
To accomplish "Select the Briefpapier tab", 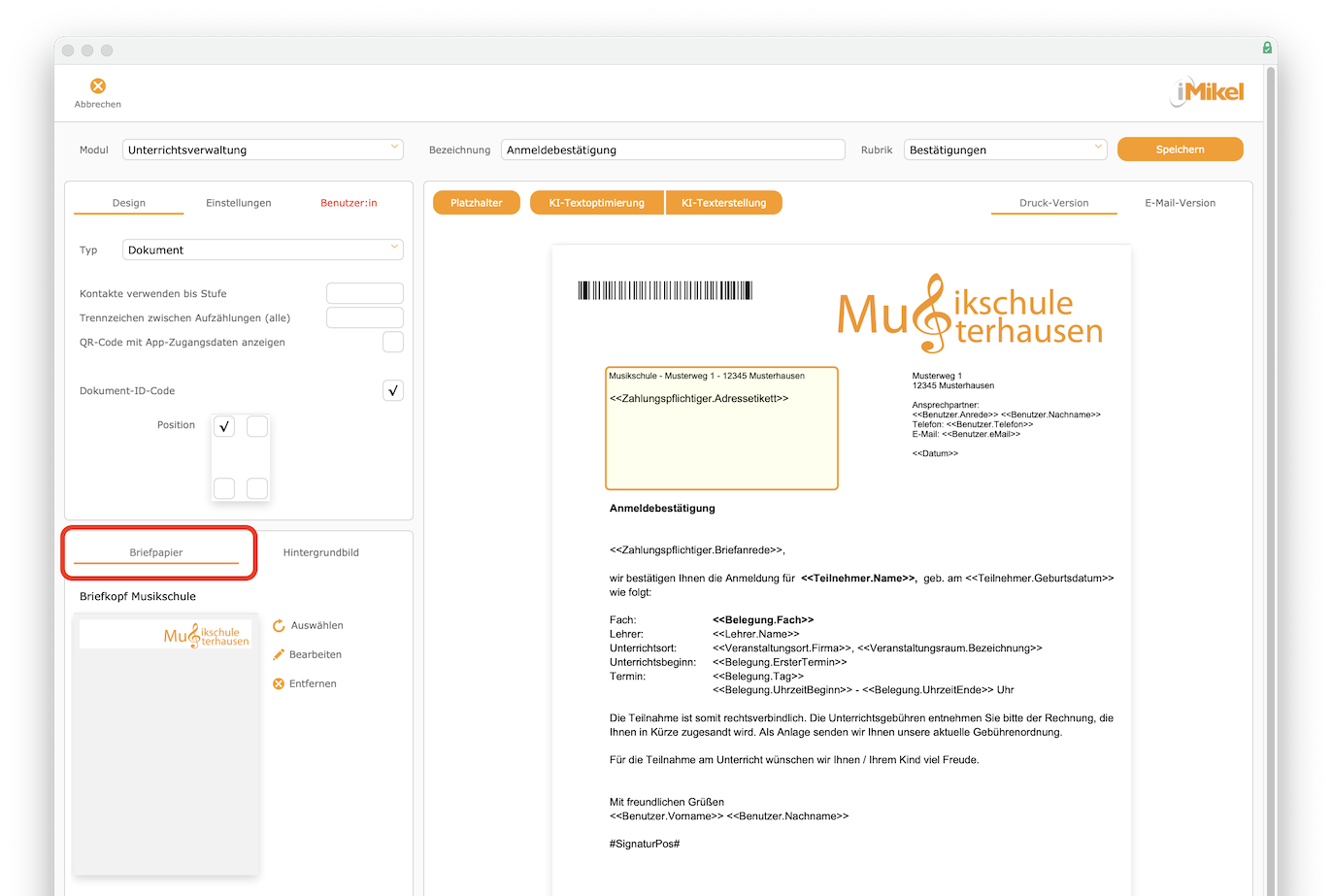I will [156, 552].
